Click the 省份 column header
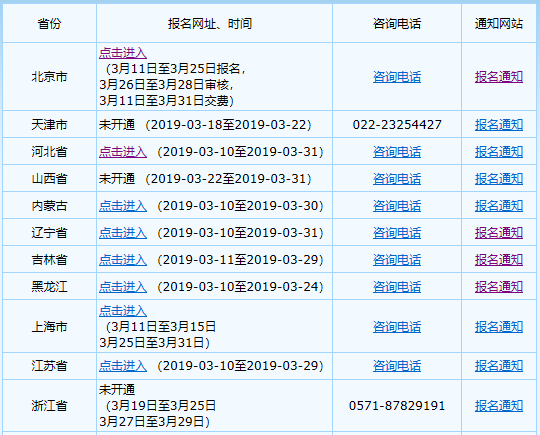The width and height of the screenshot is (540, 435). tap(49, 24)
